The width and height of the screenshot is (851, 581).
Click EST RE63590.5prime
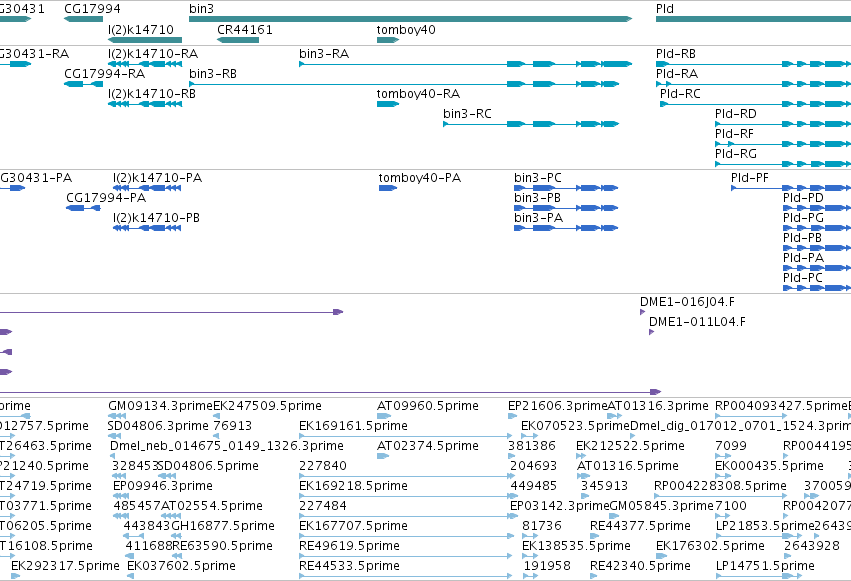[x=176, y=556]
